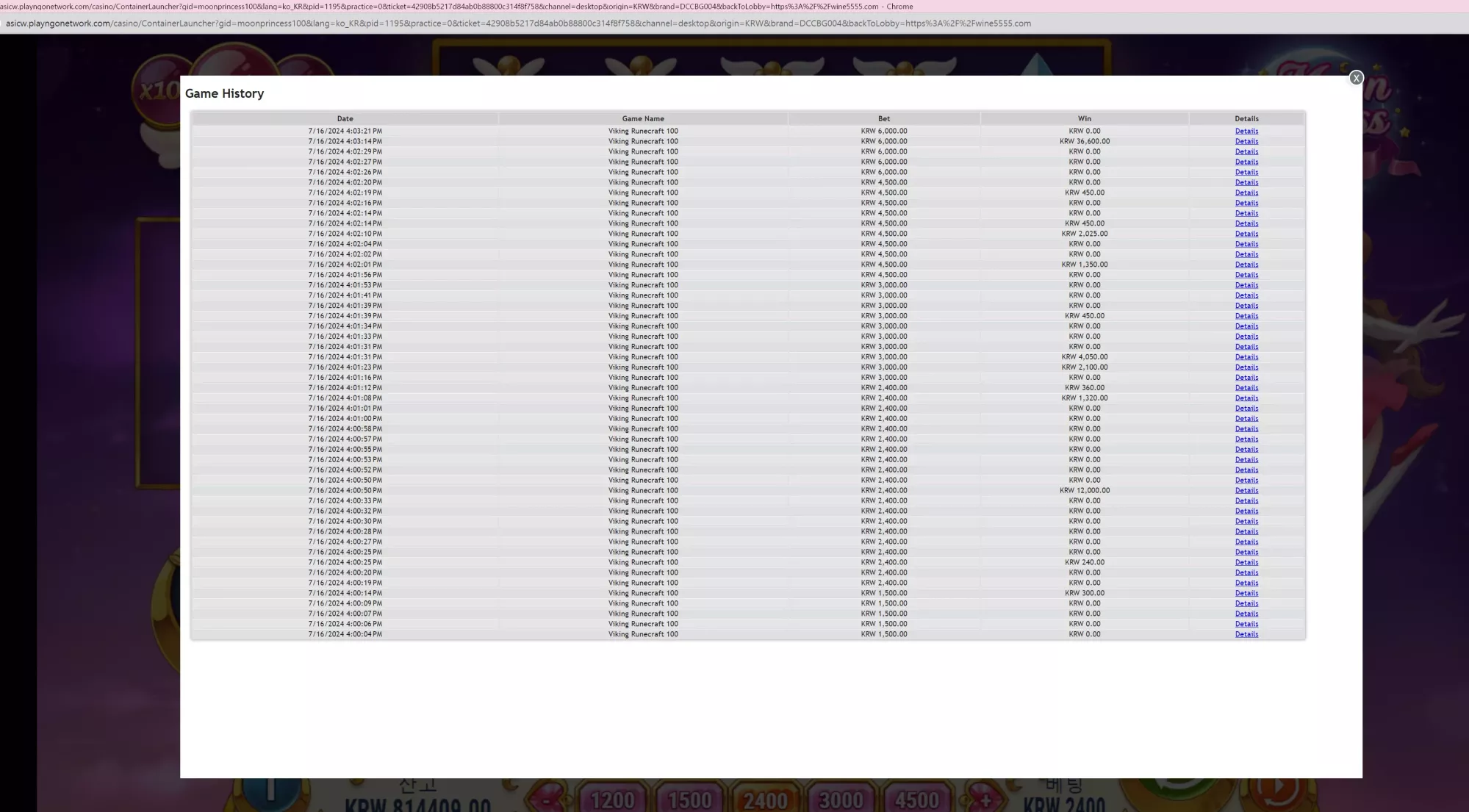This screenshot has height=812, width=1469.
Task: Select the KRW 2,100.00 win value
Action: pyautogui.click(x=1085, y=367)
